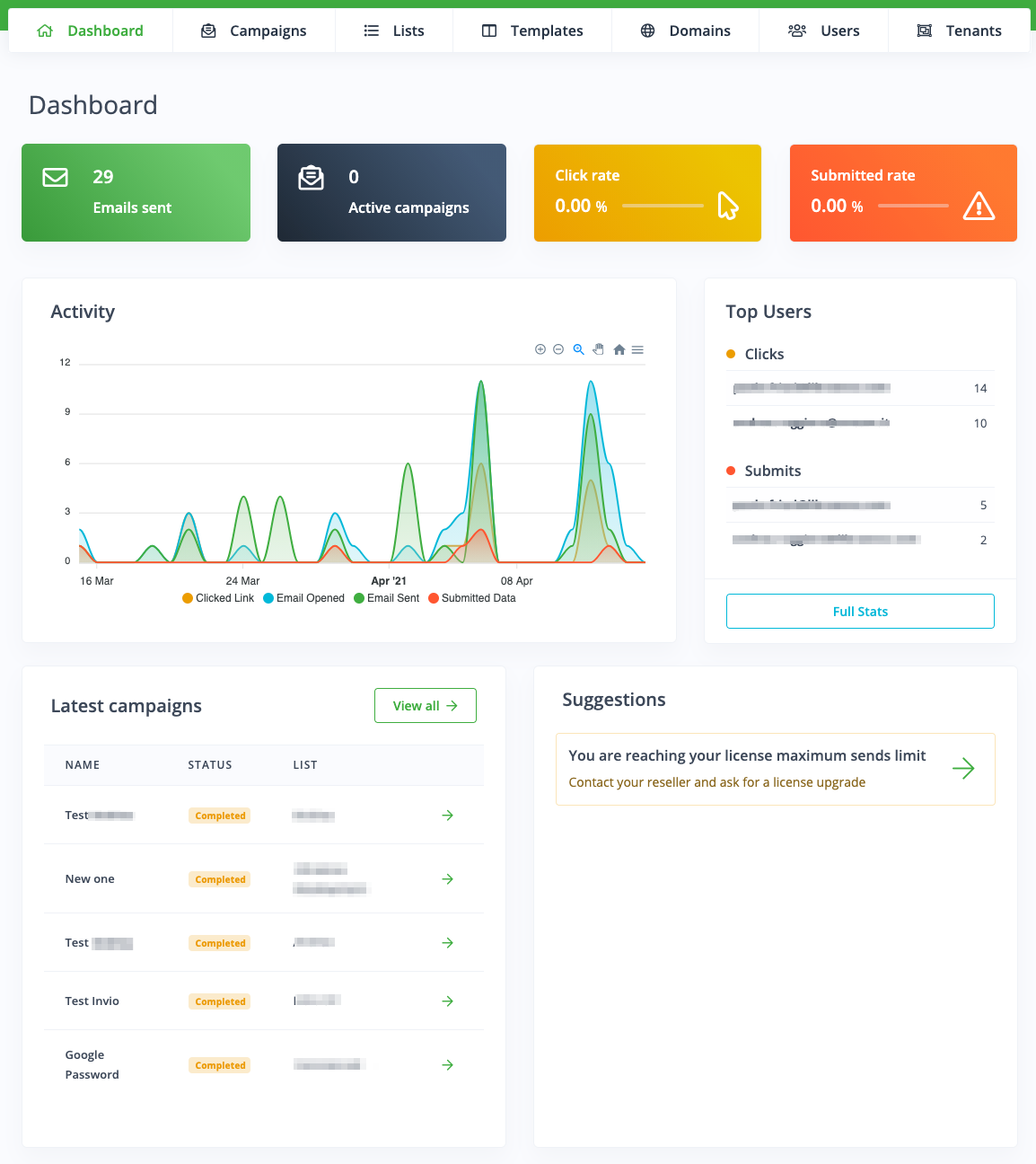Viewport: 1036px width, 1164px height.
Task: Open the Test Invio campaign arrow
Action: 447,1001
